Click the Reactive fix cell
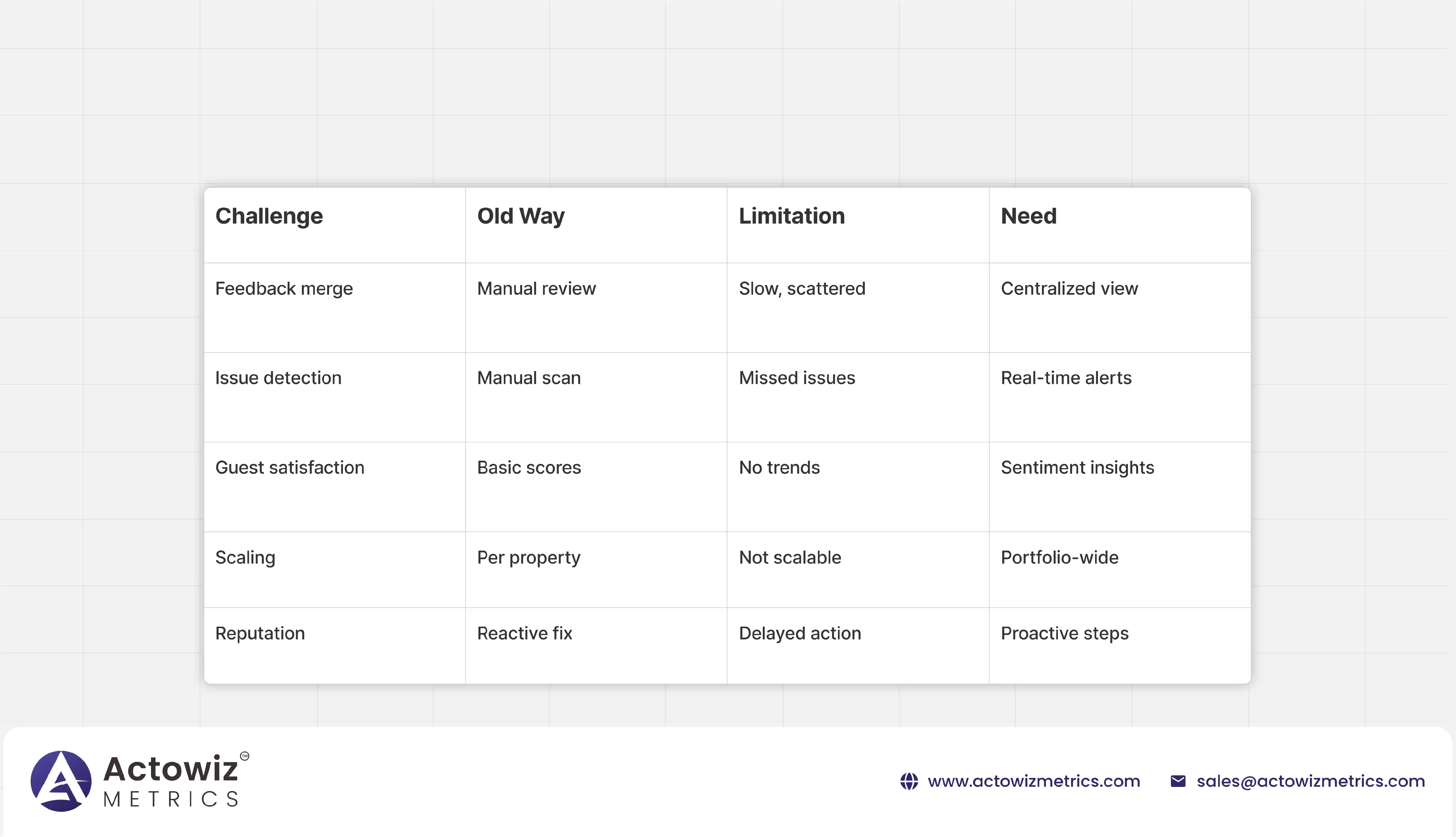This screenshot has height=837, width=1456. [524, 633]
